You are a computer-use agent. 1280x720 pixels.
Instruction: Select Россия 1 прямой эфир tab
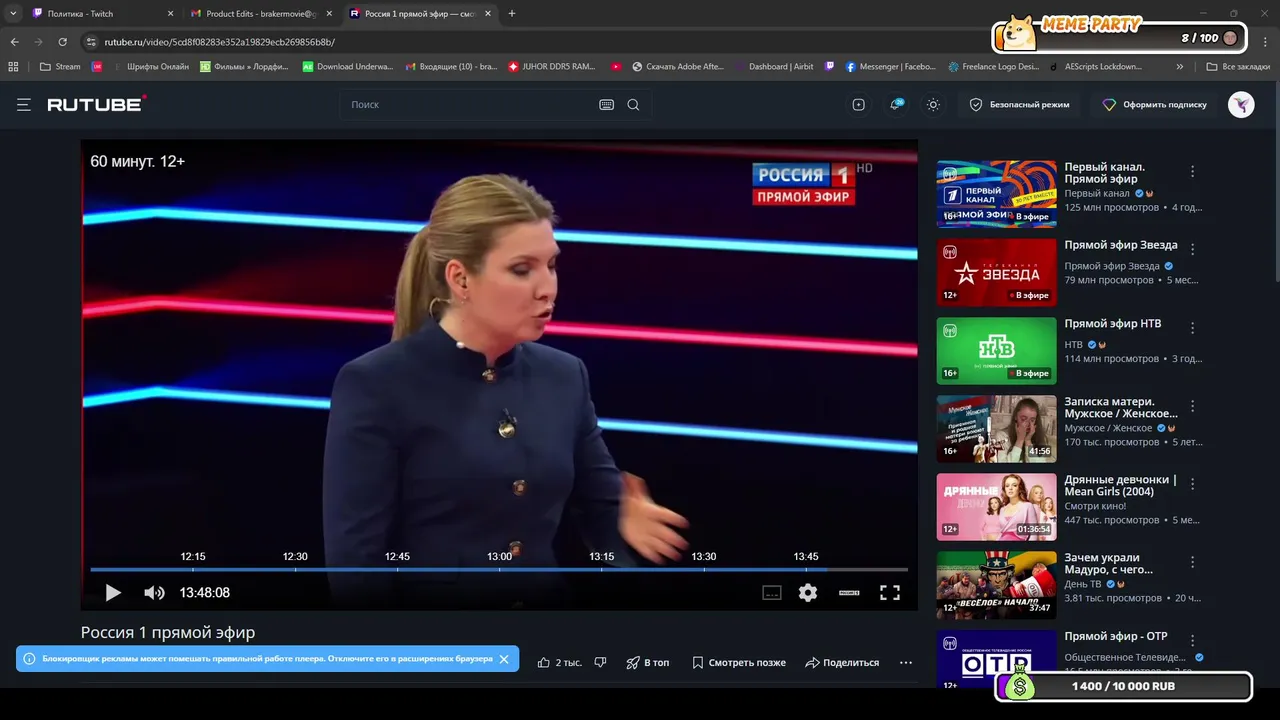click(x=420, y=14)
